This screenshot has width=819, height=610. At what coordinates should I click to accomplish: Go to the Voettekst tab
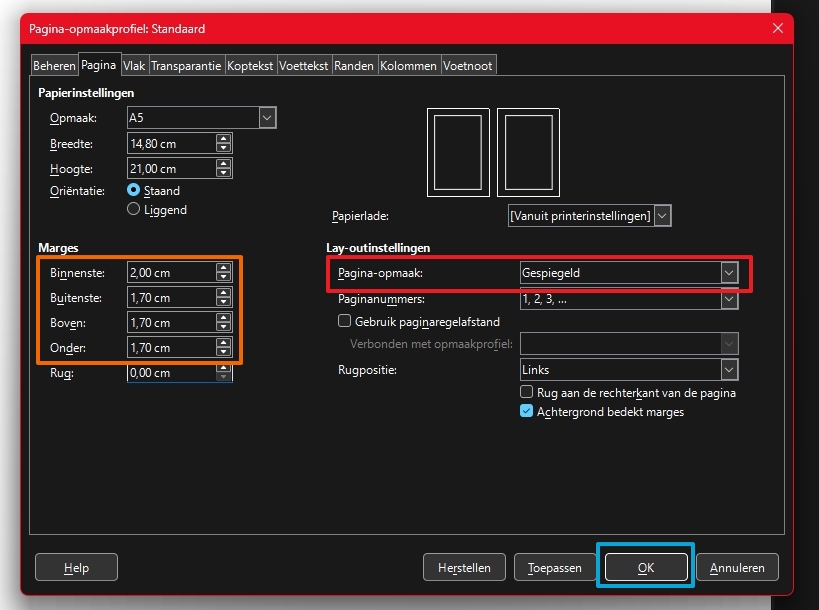click(x=303, y=66)
